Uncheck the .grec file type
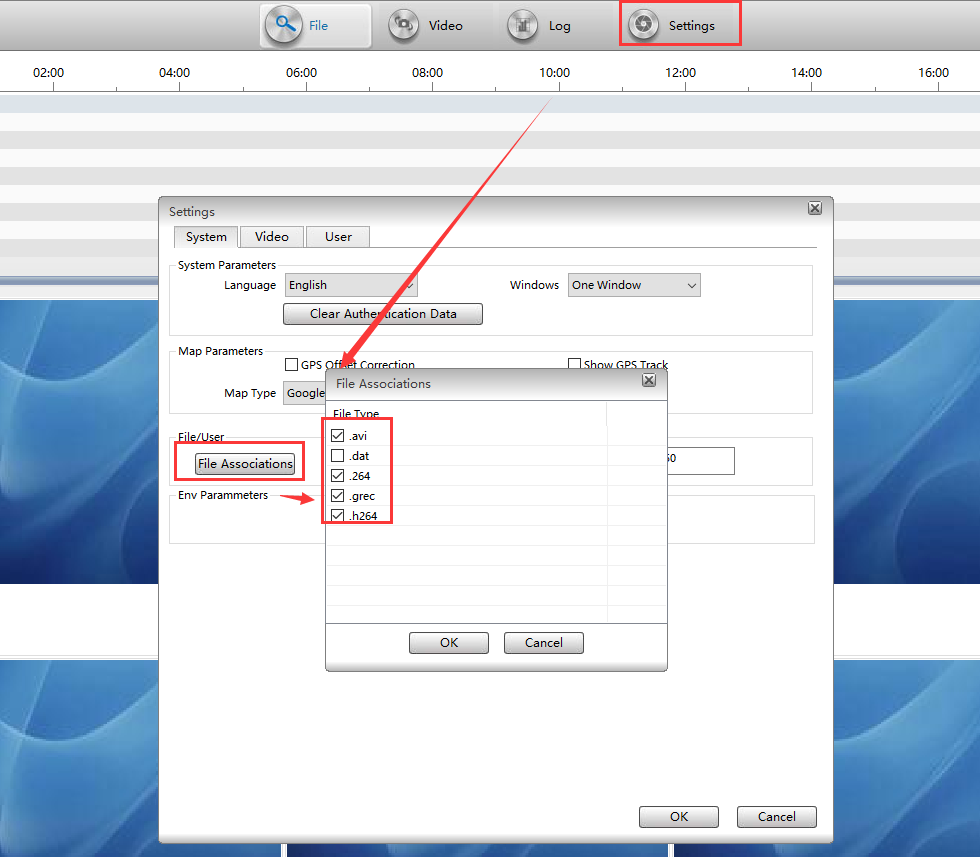 point(338,496)
